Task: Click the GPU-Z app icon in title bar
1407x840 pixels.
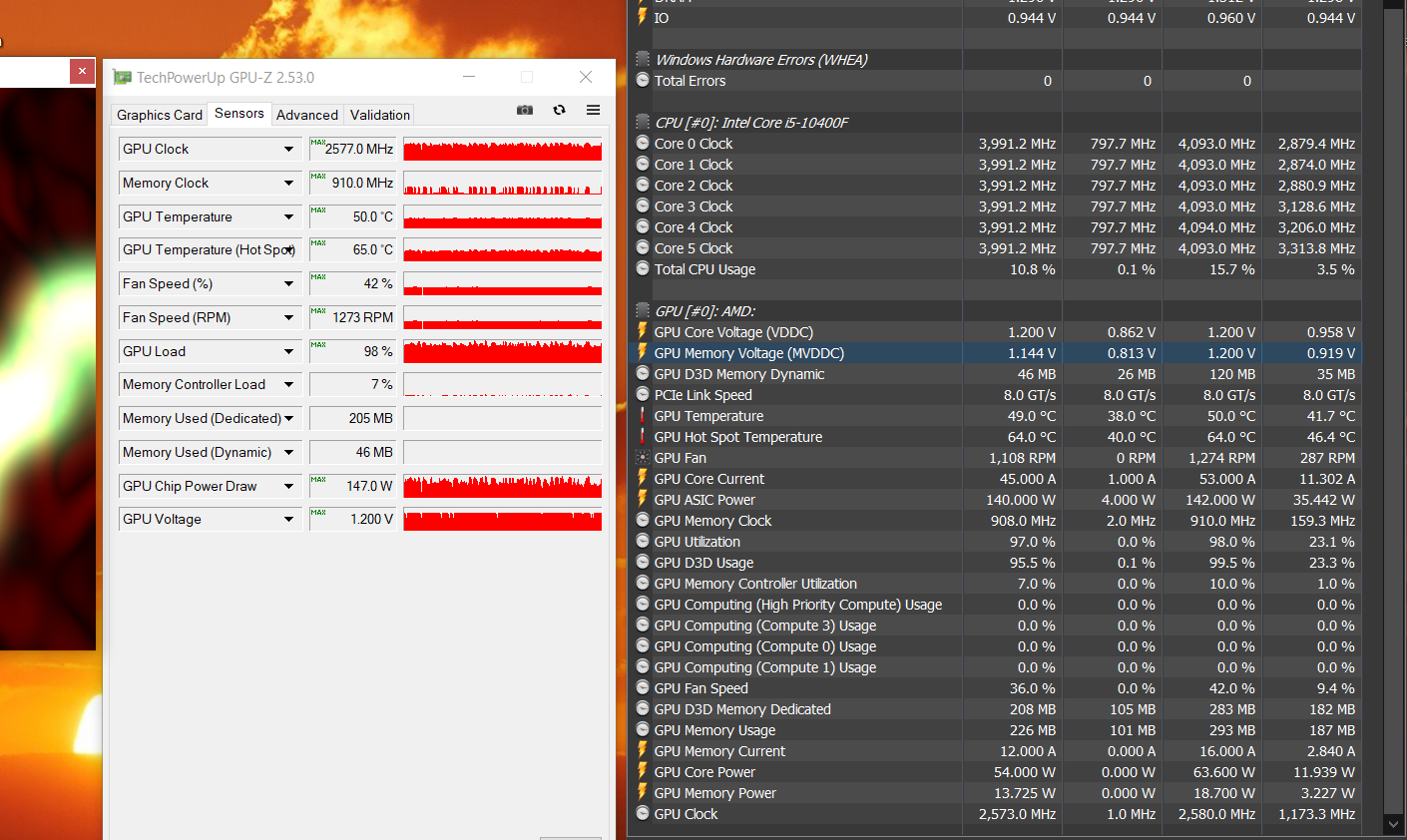Action: (122, 77)
